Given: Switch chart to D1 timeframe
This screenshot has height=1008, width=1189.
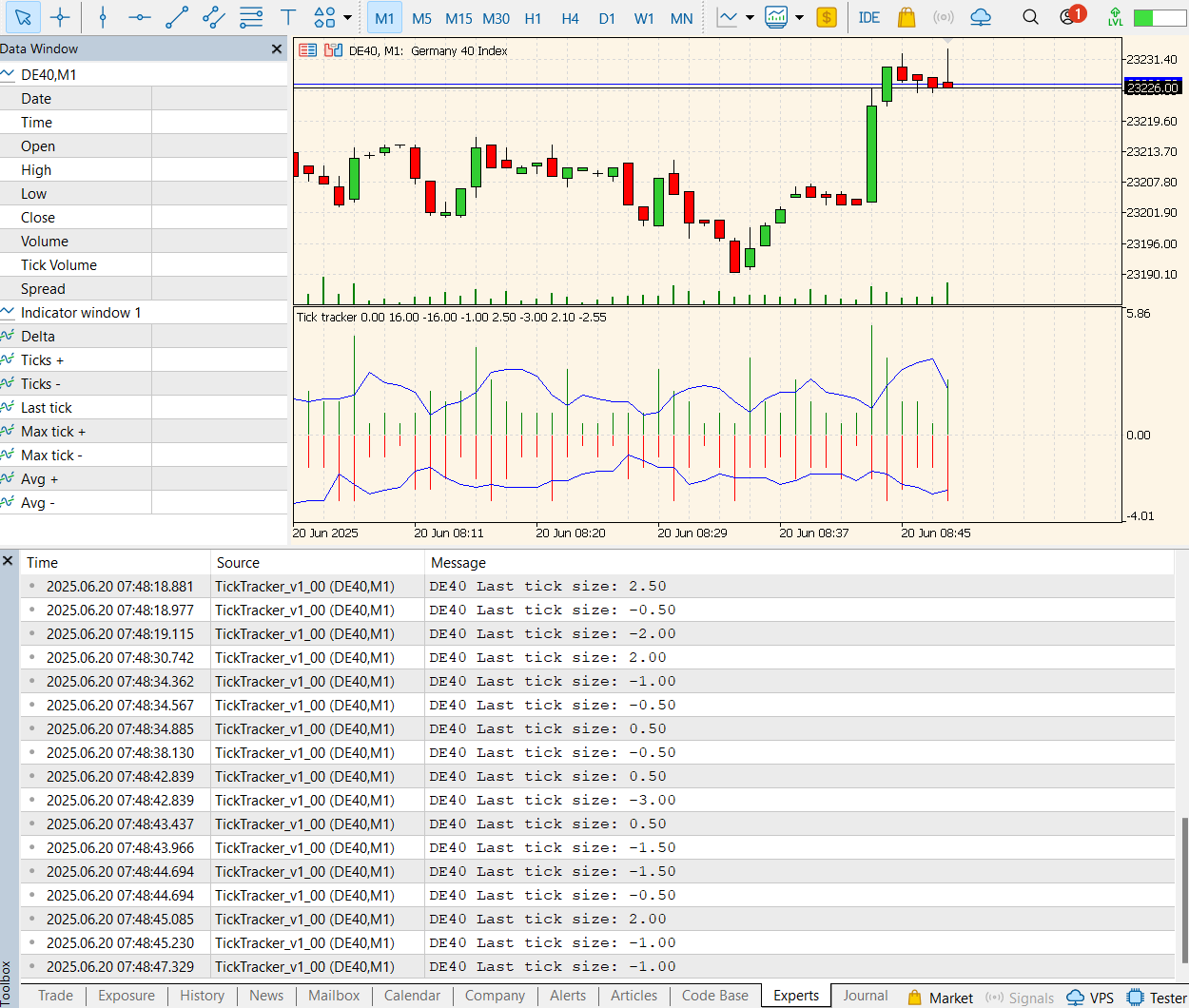Looking at the screenshot, I should point(607,18).
